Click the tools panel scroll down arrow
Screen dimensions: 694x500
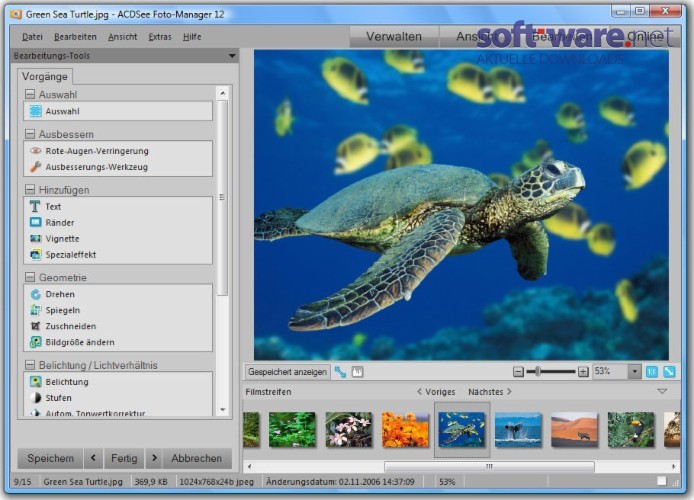(223, 410)
